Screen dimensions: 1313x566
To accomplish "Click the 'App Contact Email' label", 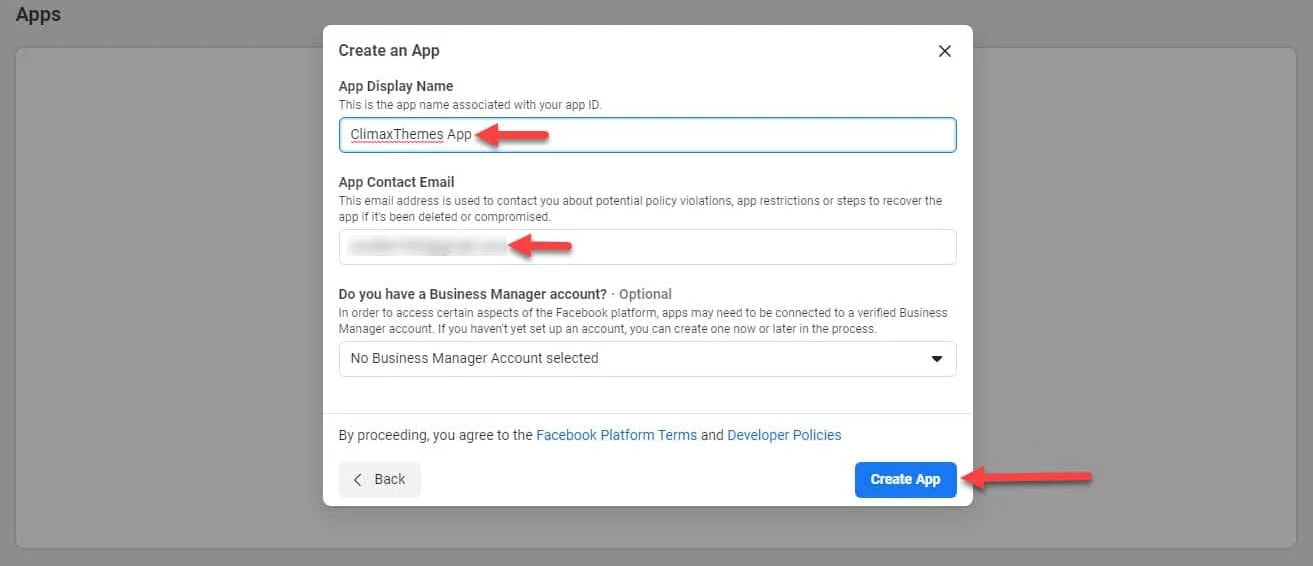I will click(x=397, y=183).
